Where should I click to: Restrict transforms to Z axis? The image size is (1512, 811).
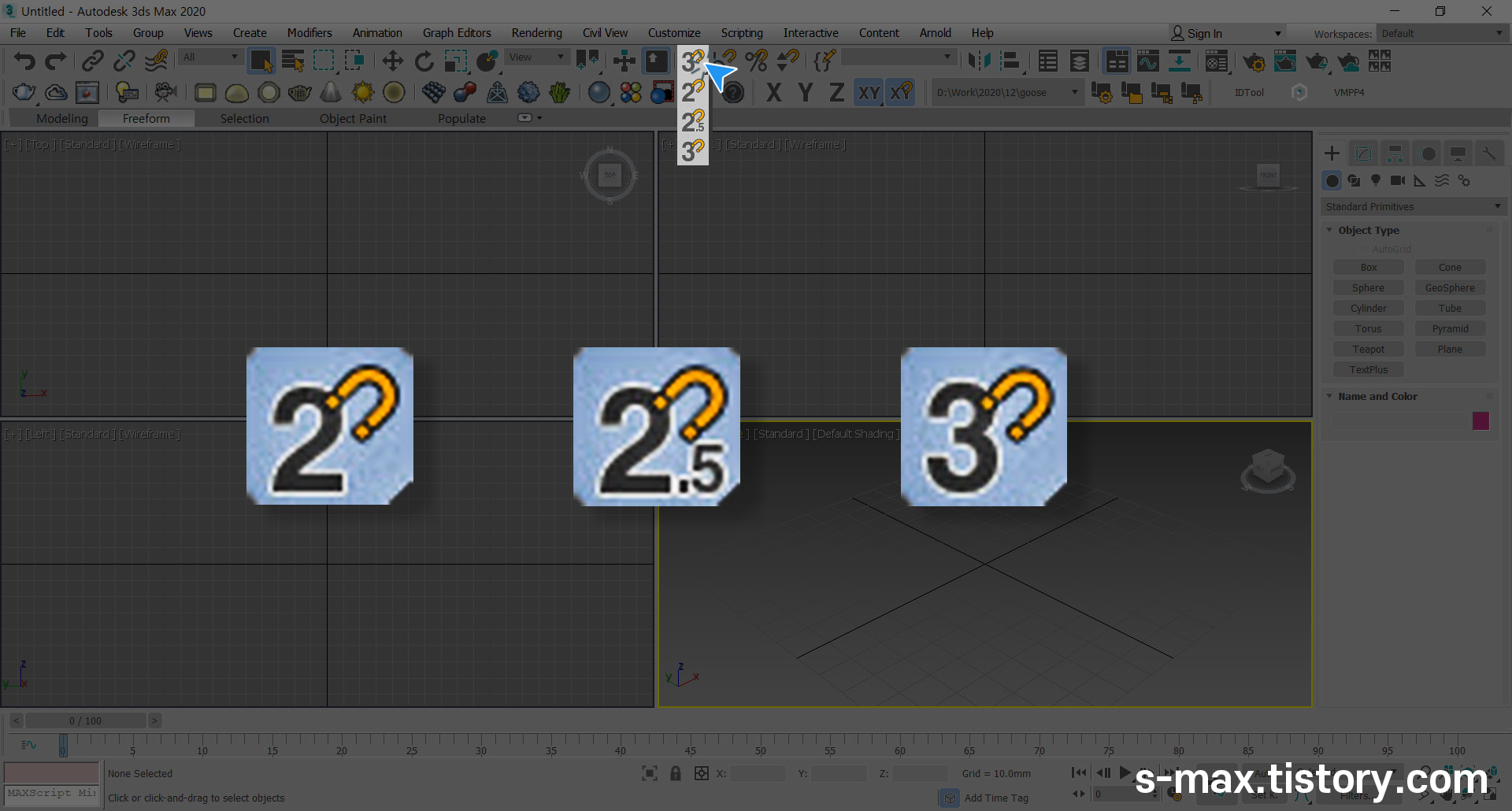tap(836, 92)
